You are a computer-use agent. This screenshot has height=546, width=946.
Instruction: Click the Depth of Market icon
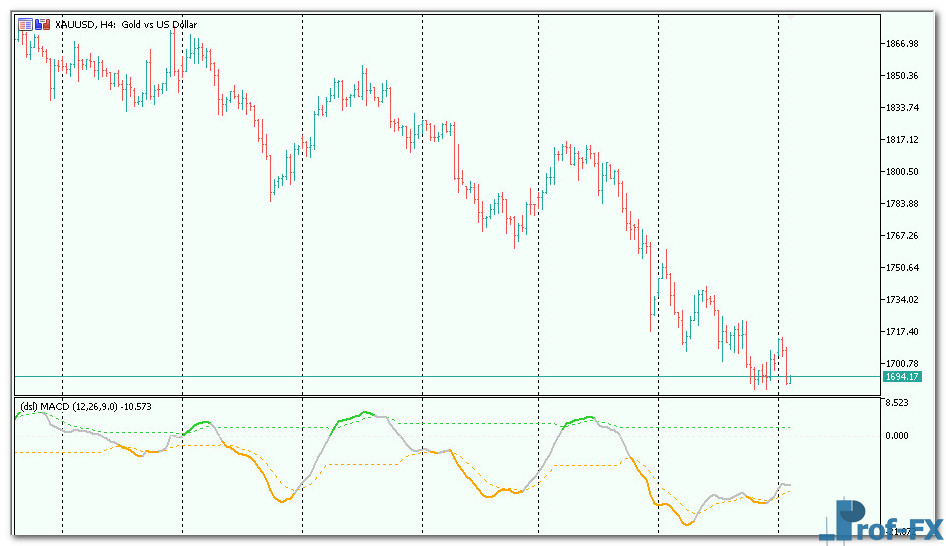click(40, 24)
